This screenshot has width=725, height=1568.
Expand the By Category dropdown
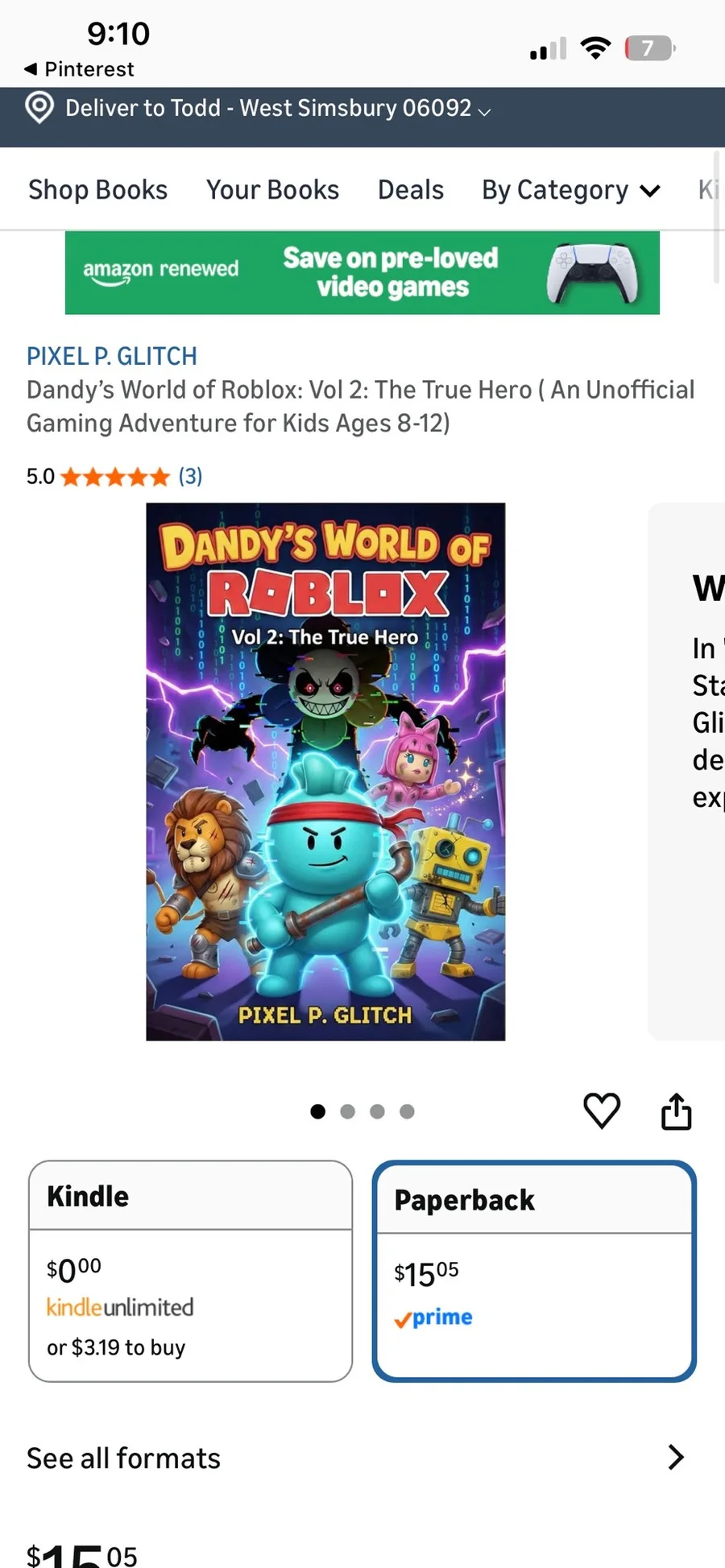click(x=571, y=190)
